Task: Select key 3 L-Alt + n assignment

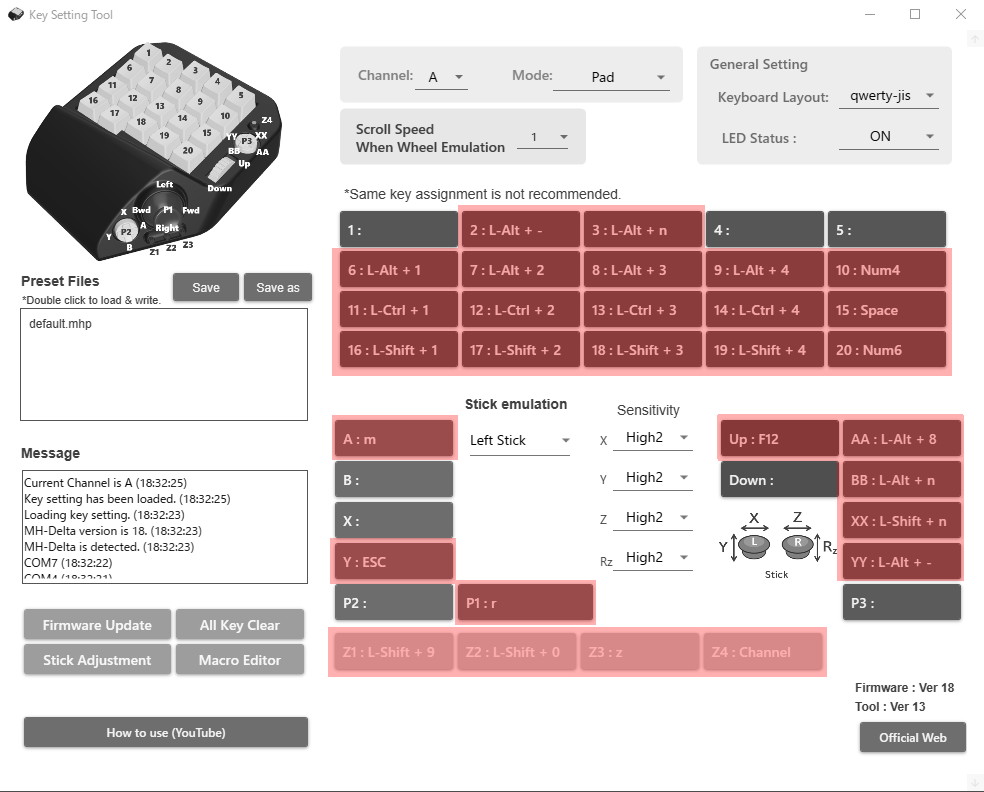Action: tap(643, 230)
